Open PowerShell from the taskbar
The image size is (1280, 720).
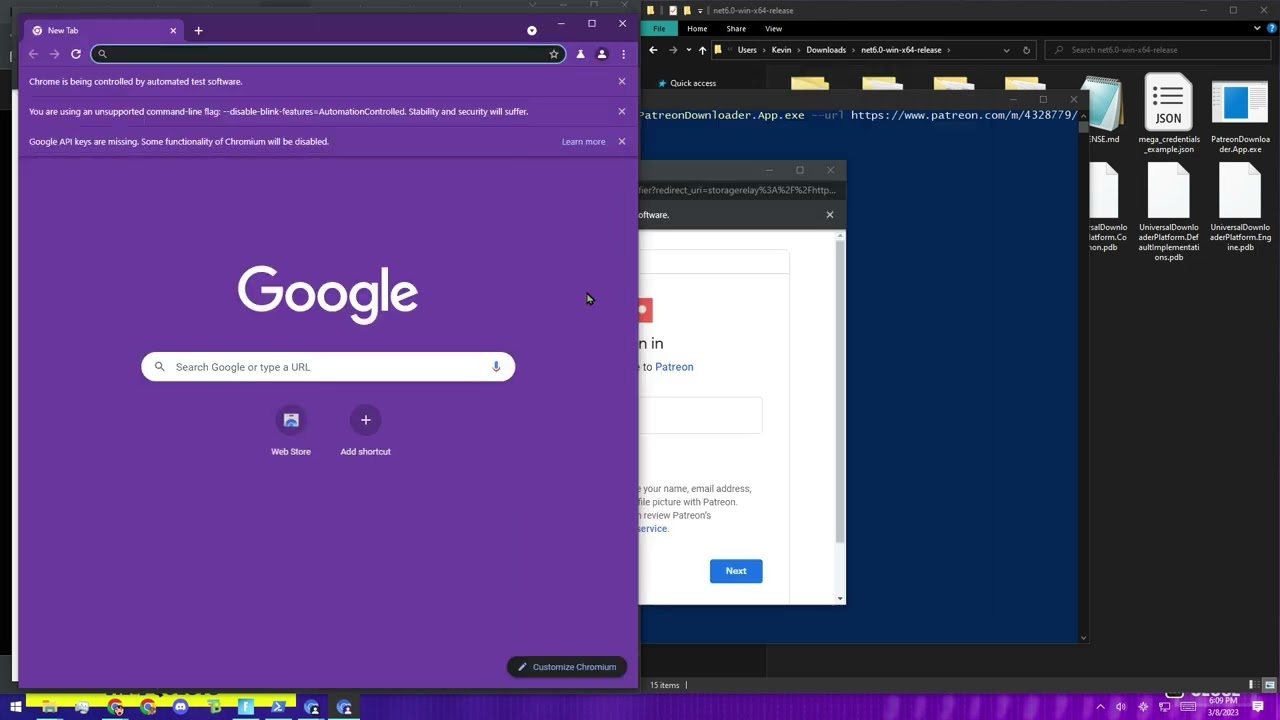[x=278, y=707]
